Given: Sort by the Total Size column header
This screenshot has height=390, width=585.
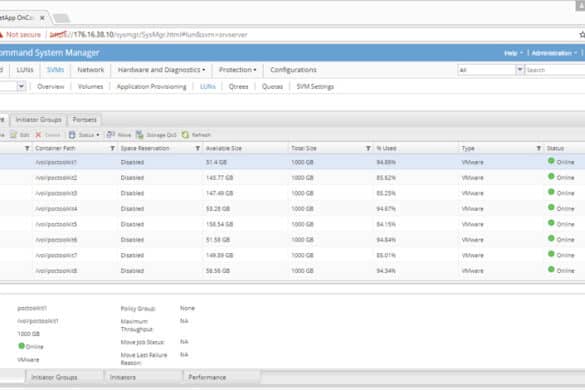Looking at the screenshot, I should [304, 149].
